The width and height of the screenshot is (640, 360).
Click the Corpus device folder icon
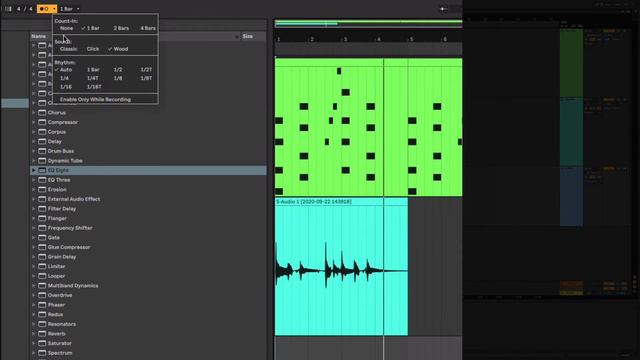[42, 132]
